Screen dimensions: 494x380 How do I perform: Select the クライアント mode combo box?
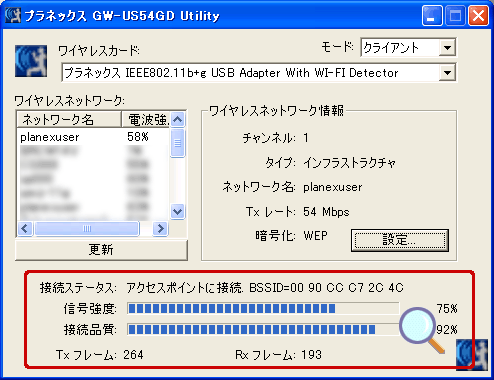pos(408,48)
